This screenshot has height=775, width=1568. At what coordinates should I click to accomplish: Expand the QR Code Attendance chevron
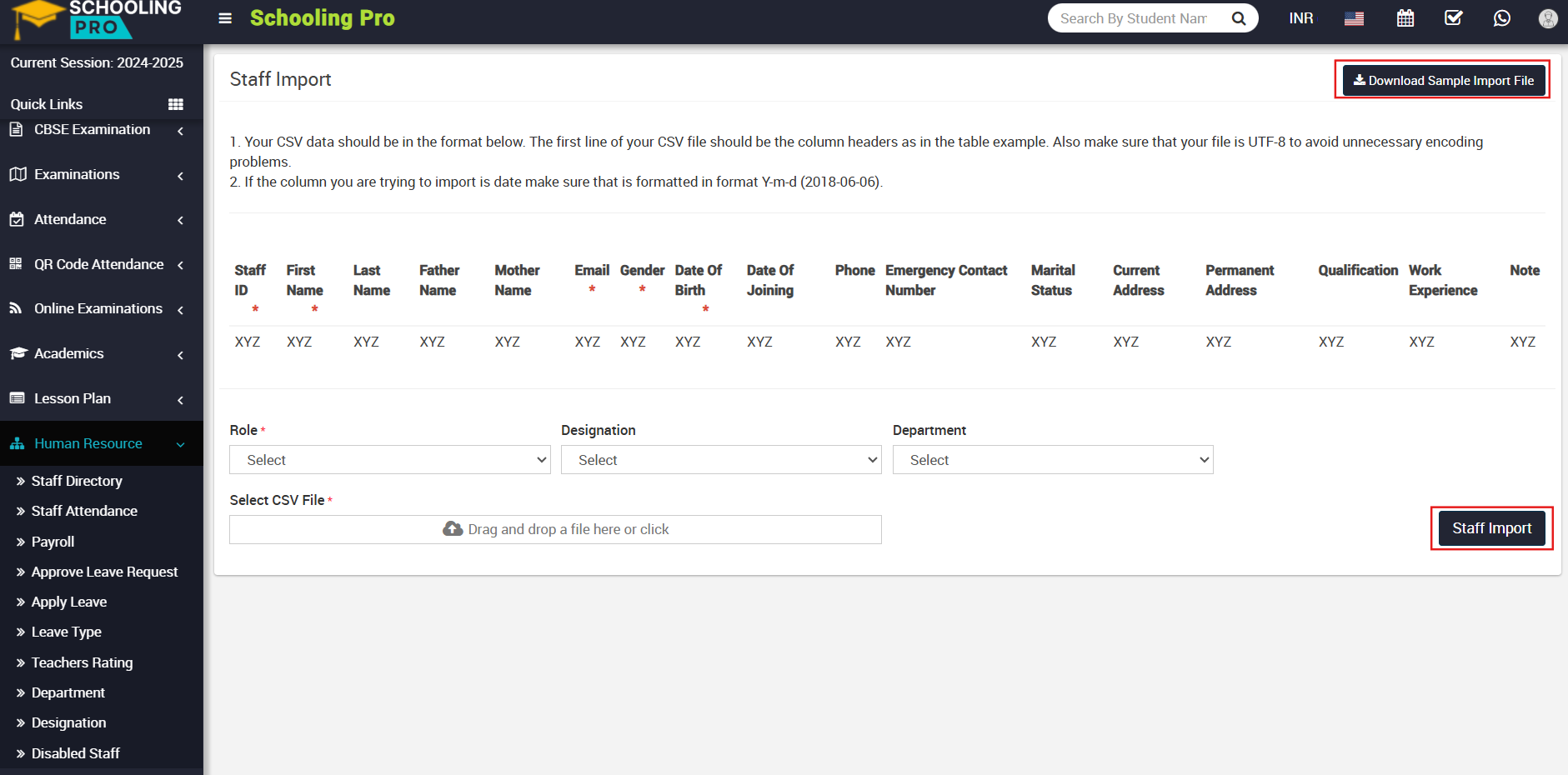(181, 265)
